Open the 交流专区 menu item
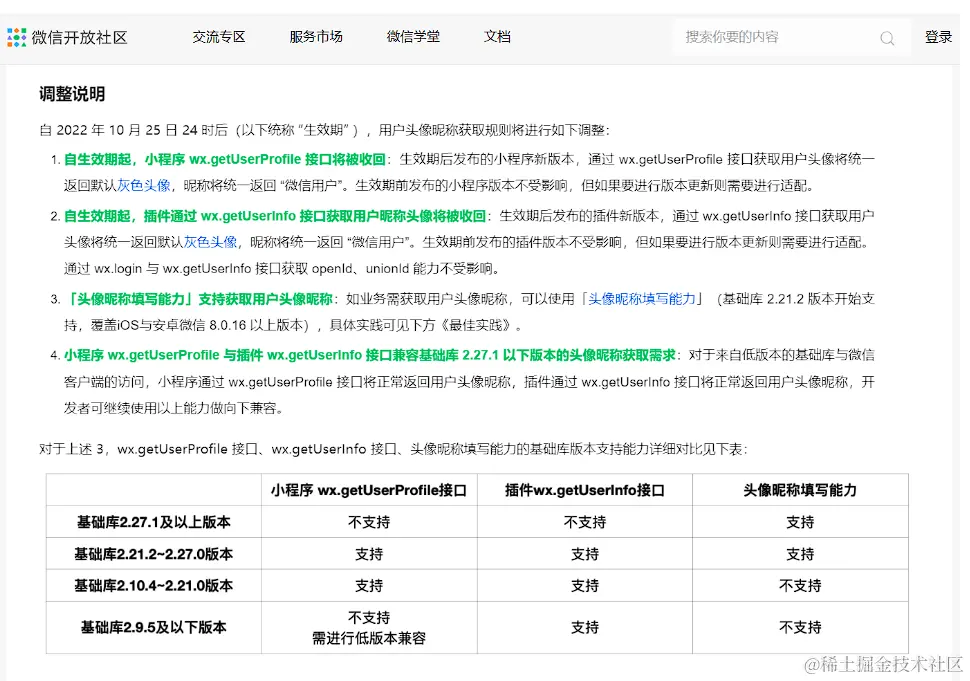The height and width of the screenshot is (681, 970). point(218,37)
